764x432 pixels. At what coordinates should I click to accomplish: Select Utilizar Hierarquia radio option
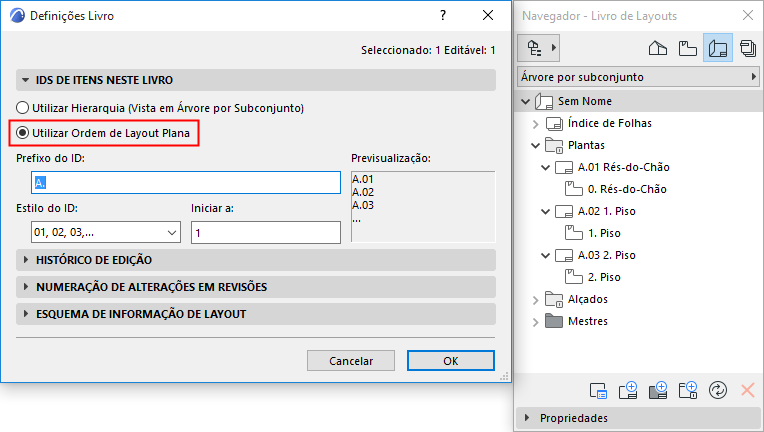click(x=23, y=108)
